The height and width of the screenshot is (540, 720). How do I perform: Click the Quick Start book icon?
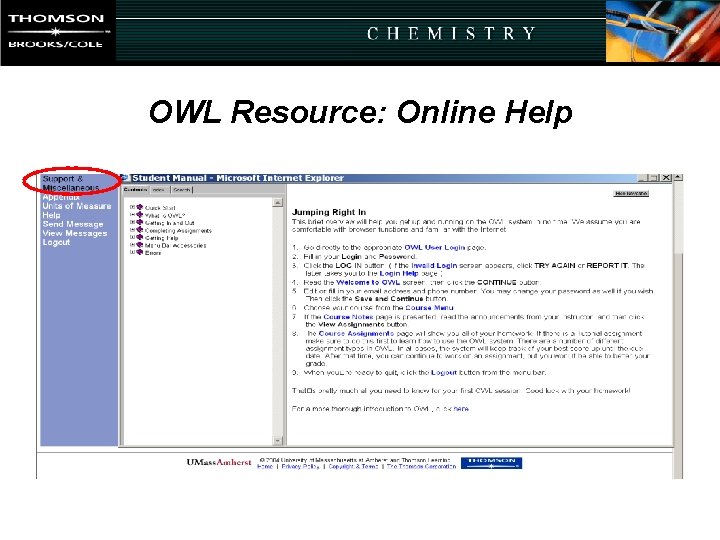[x=140, y=207]
